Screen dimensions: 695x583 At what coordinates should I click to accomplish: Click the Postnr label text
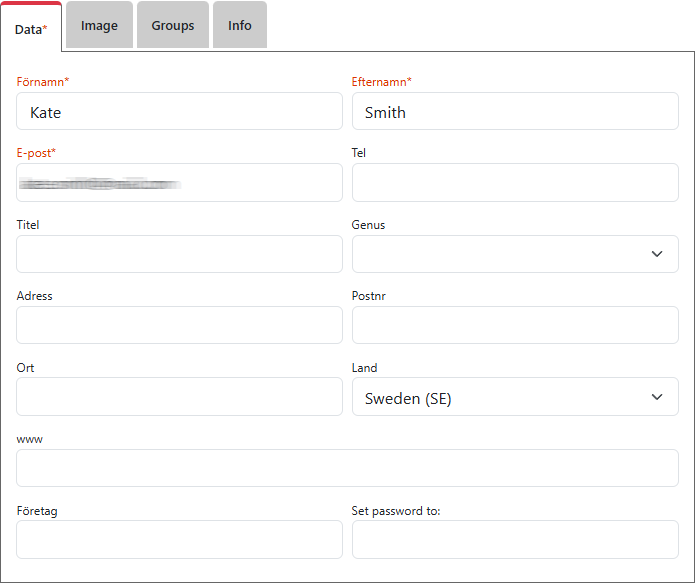point(369,296)
